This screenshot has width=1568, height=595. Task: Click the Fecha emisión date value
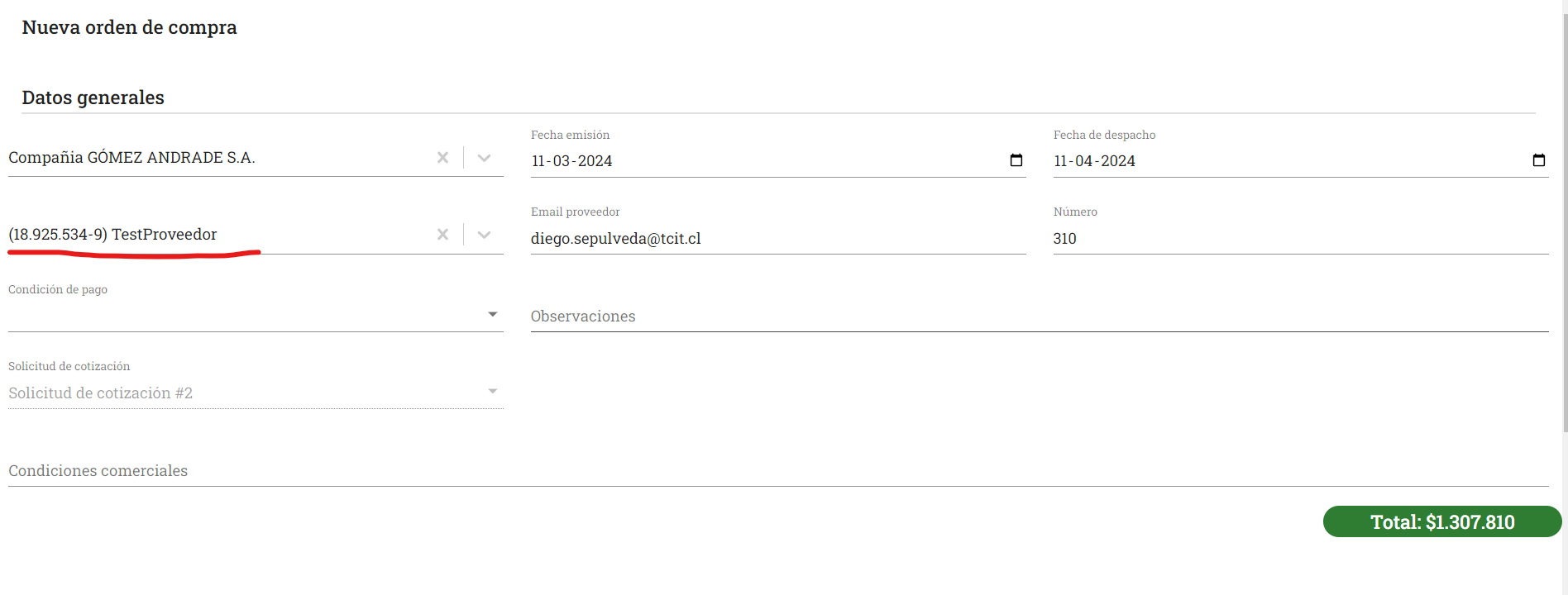tap(572, 161)
